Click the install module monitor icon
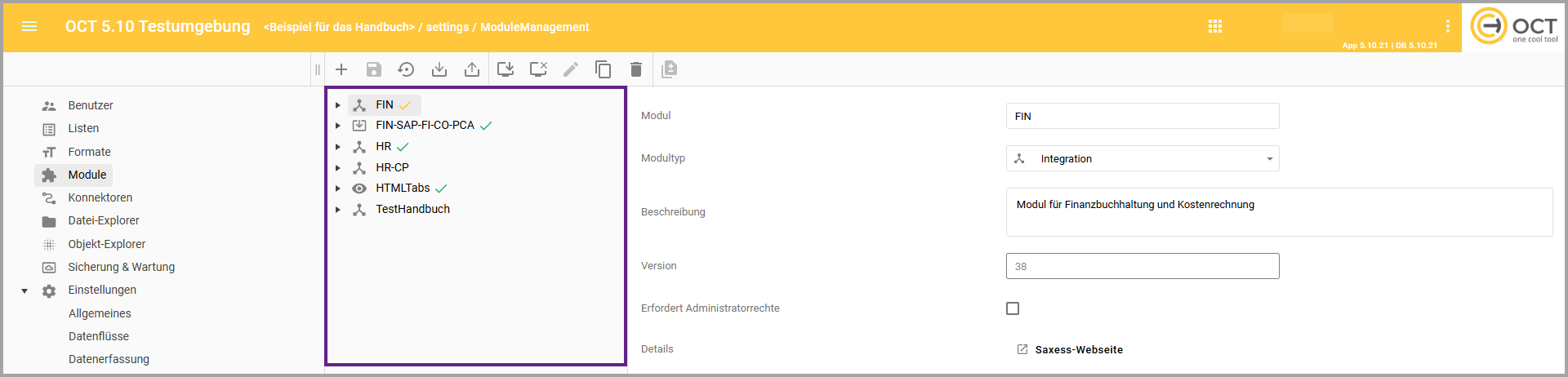1568x377 pixels. (x=506, y=69)
